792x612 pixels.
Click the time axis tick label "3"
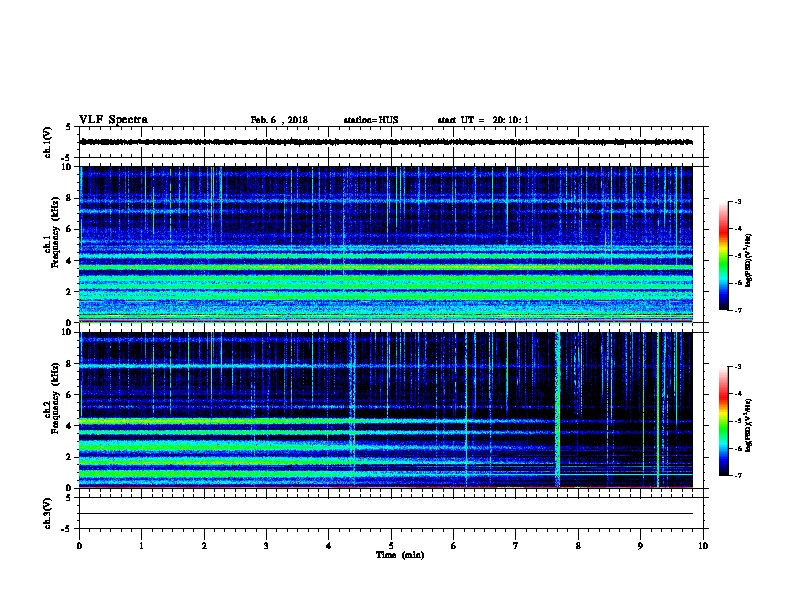click(266, 546)
